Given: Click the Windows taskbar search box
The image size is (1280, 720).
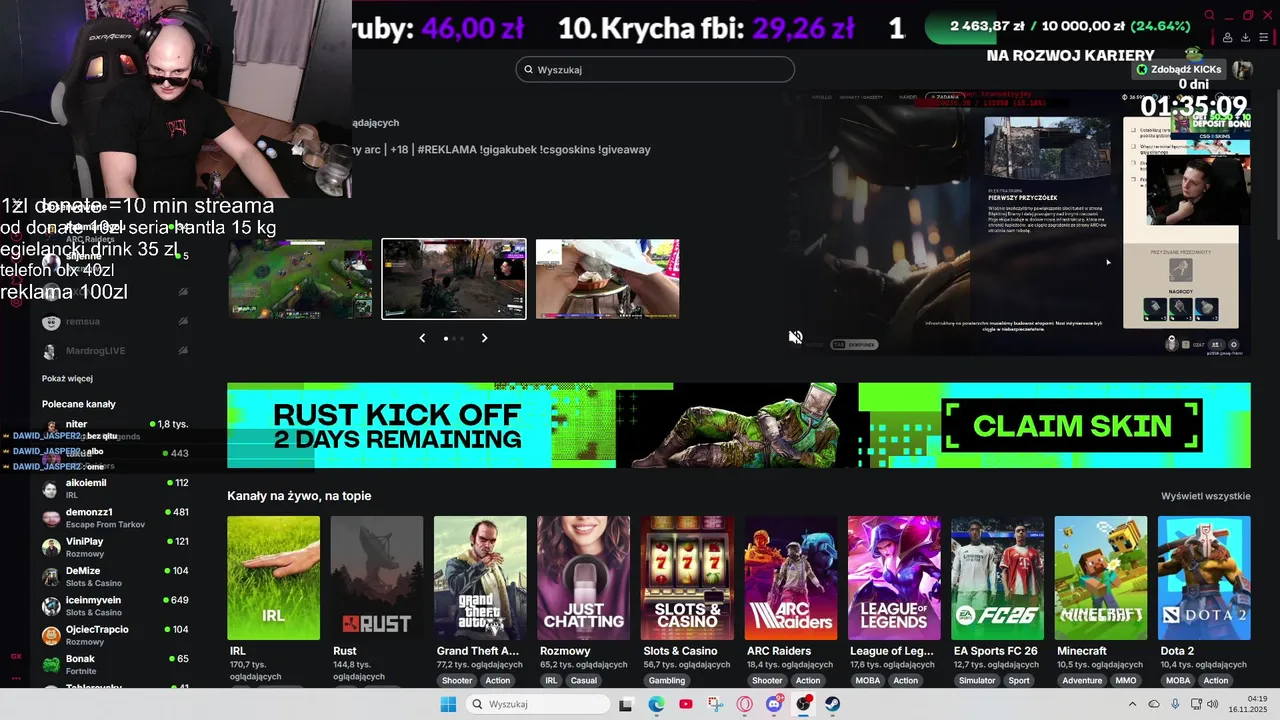Looking at the screenshot, I should pyautogui.click(x=538, y=704).
